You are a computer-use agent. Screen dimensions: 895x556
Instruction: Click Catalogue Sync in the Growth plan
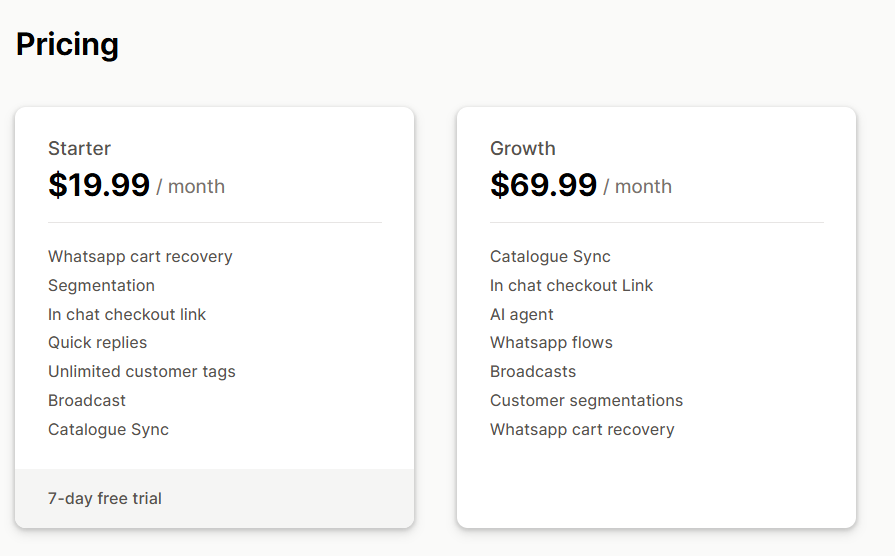tap(550, 257)
